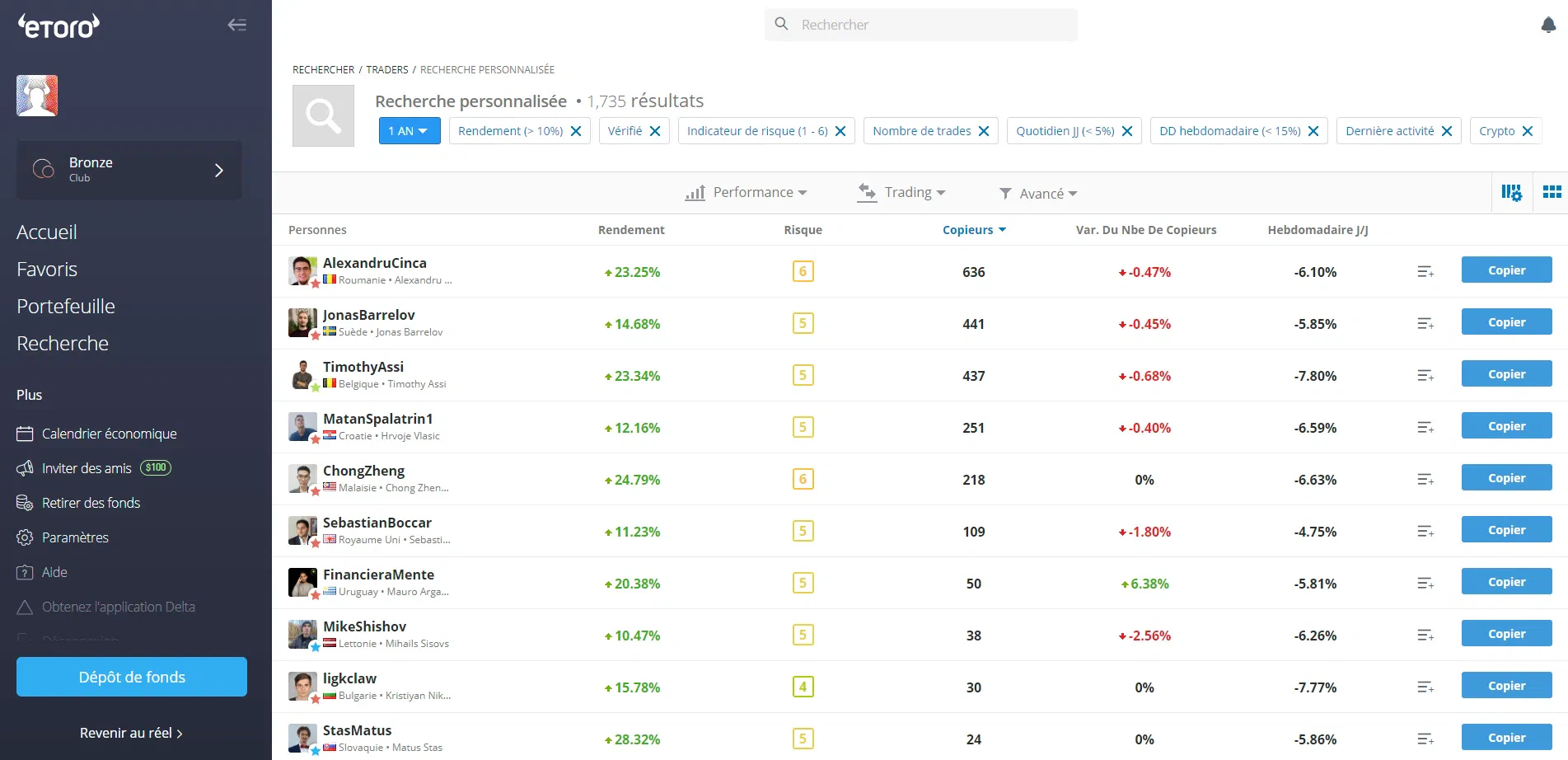The height and width of the screenshot is (760, 1568).
Task: Remove the Vérifié filter
Action: pos(655,131)
